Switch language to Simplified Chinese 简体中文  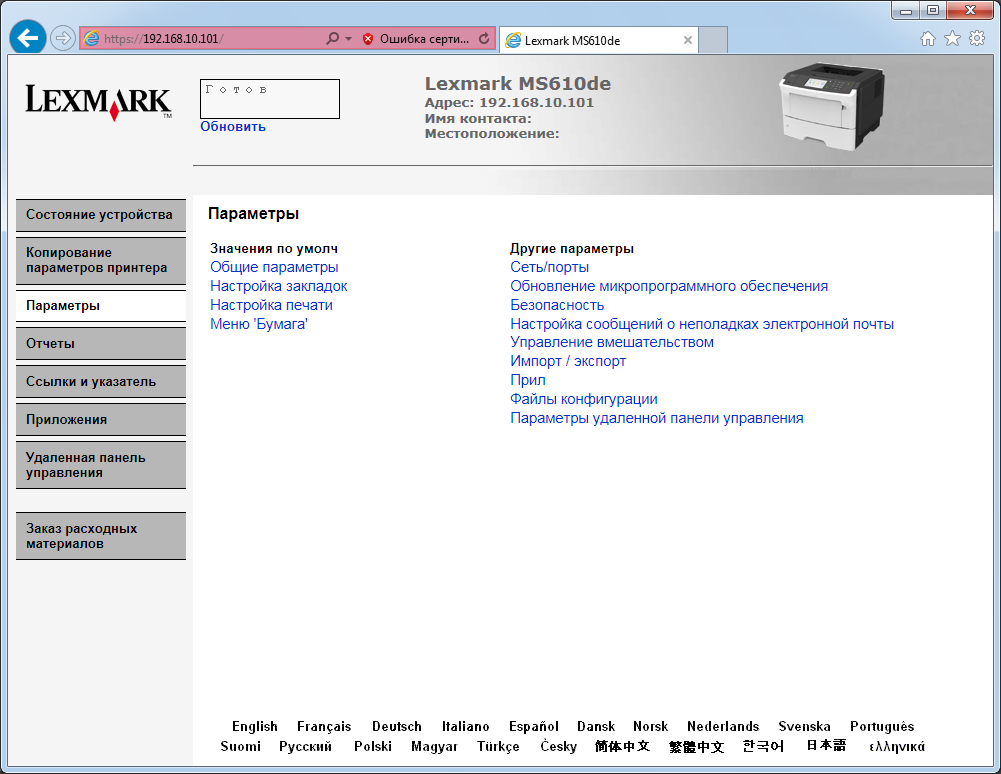622,746
